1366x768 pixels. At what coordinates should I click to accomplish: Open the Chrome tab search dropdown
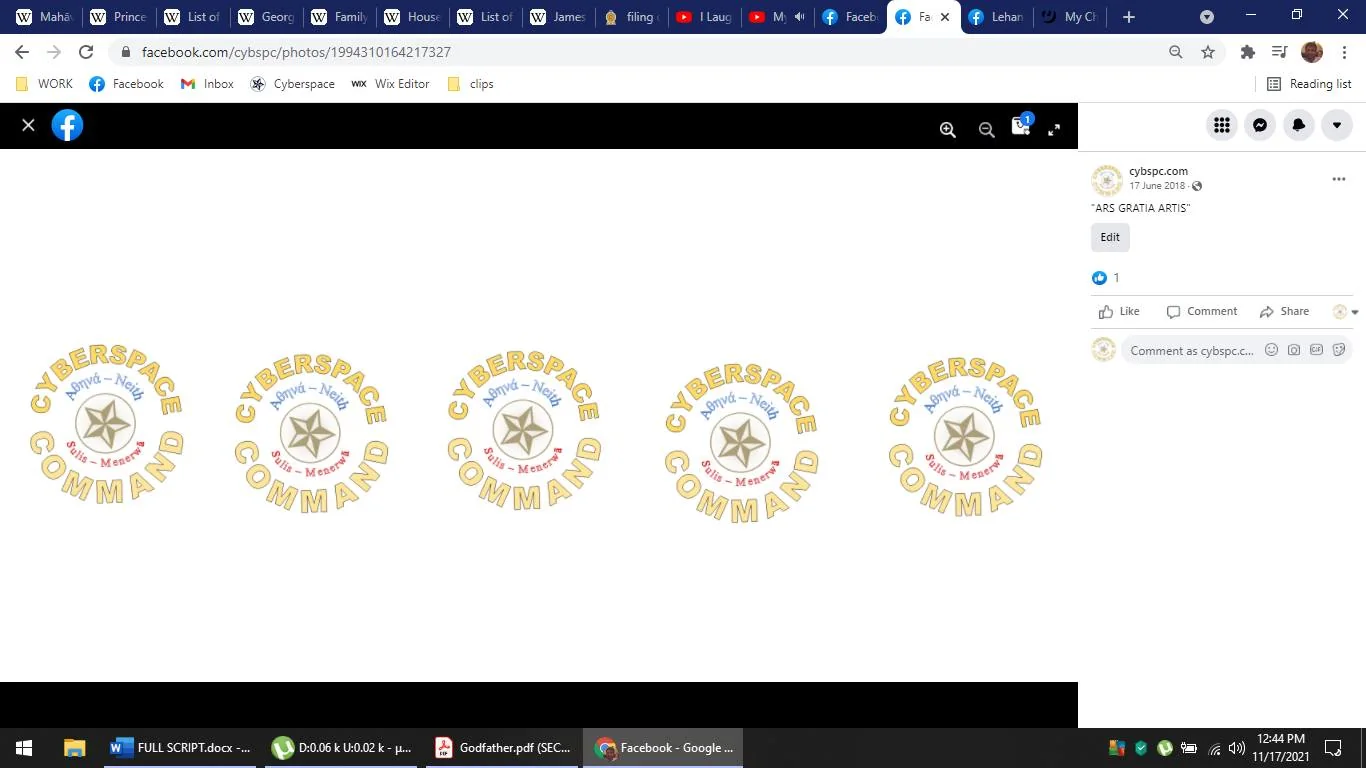pos(1207,17)
